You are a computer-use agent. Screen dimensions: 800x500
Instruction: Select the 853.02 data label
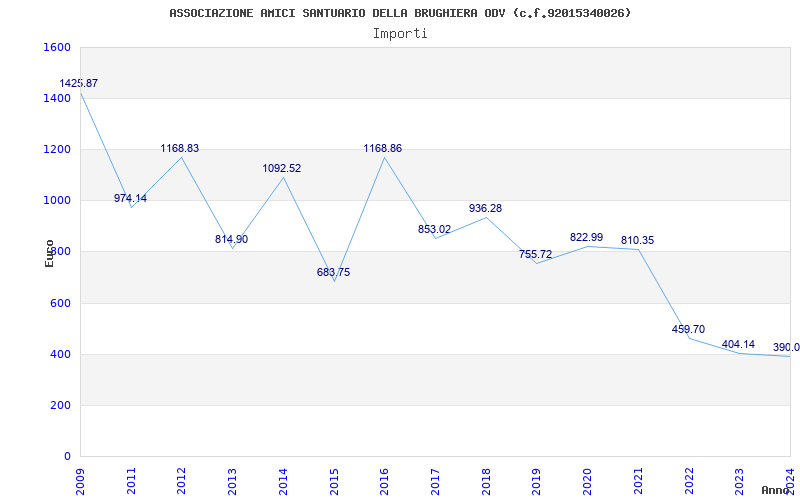(x=434, y=230)
